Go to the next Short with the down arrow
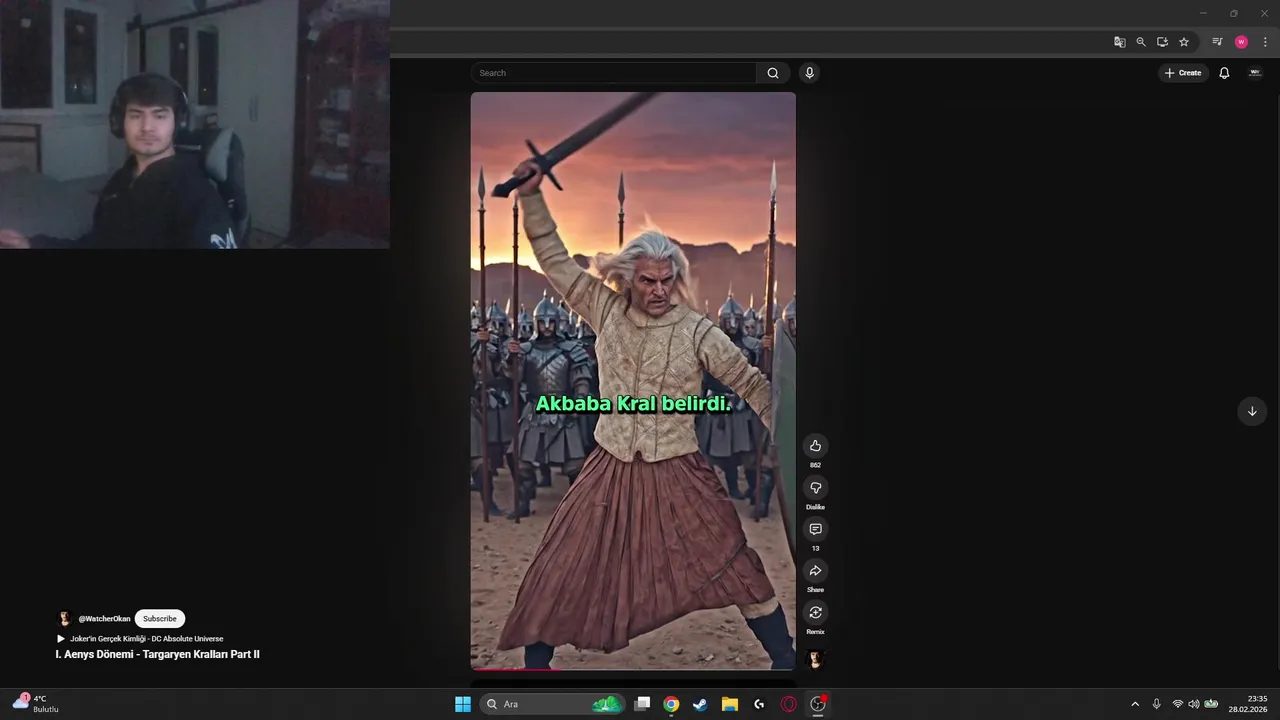 pyautogui.click(x=1252, y=411)
